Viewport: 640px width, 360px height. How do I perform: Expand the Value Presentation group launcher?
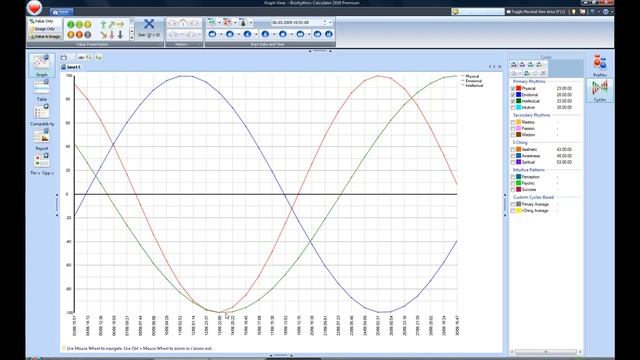pyautogui.click(x=161, y=44)
